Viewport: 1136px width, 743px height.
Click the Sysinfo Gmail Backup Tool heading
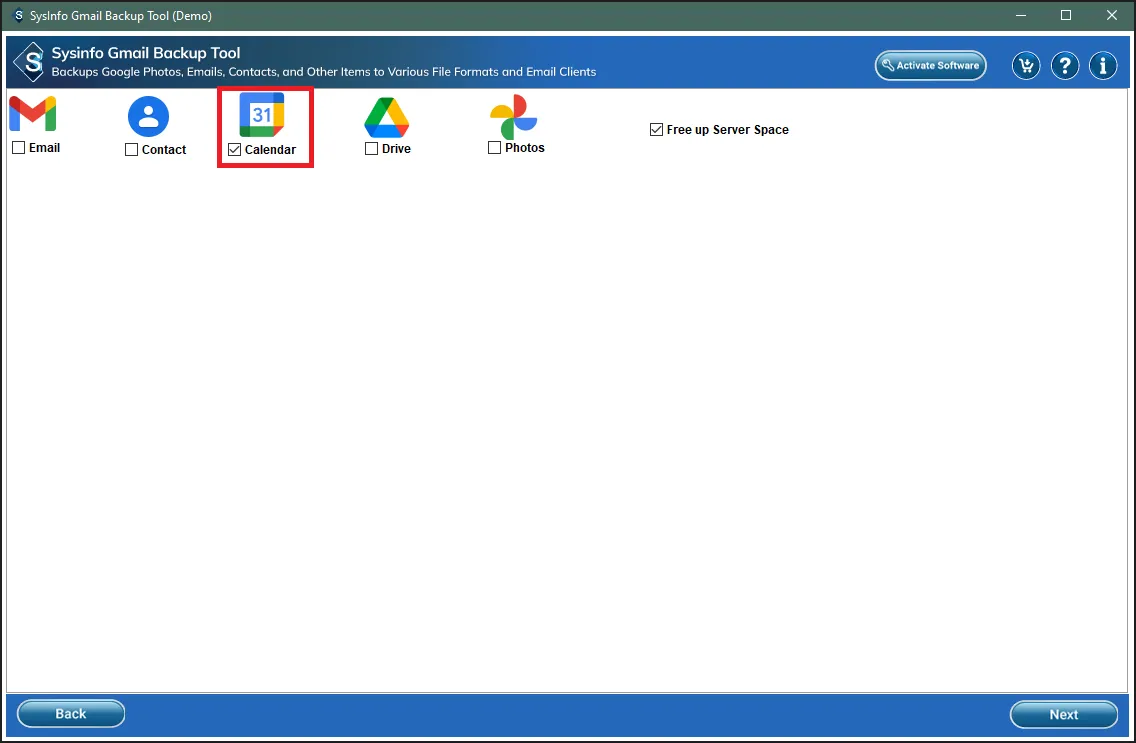[x=146, y=53]
